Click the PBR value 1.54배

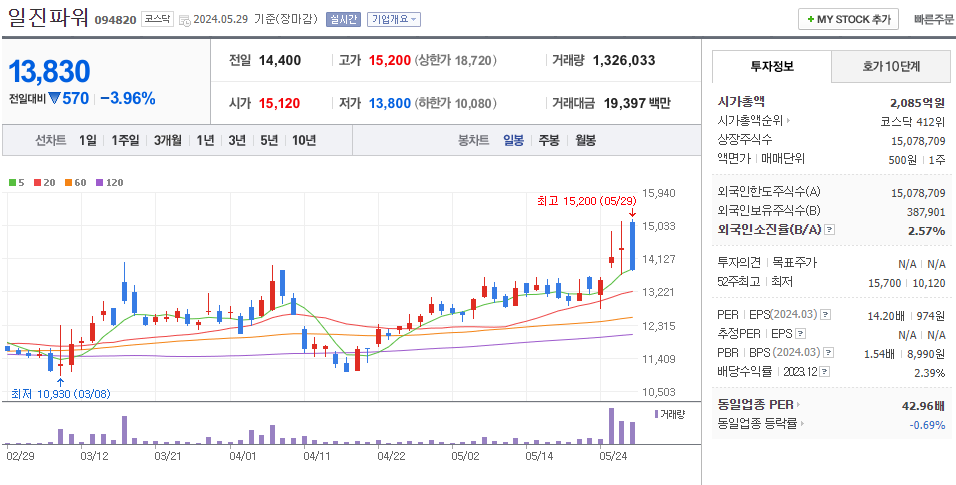(x=879, y=353)
